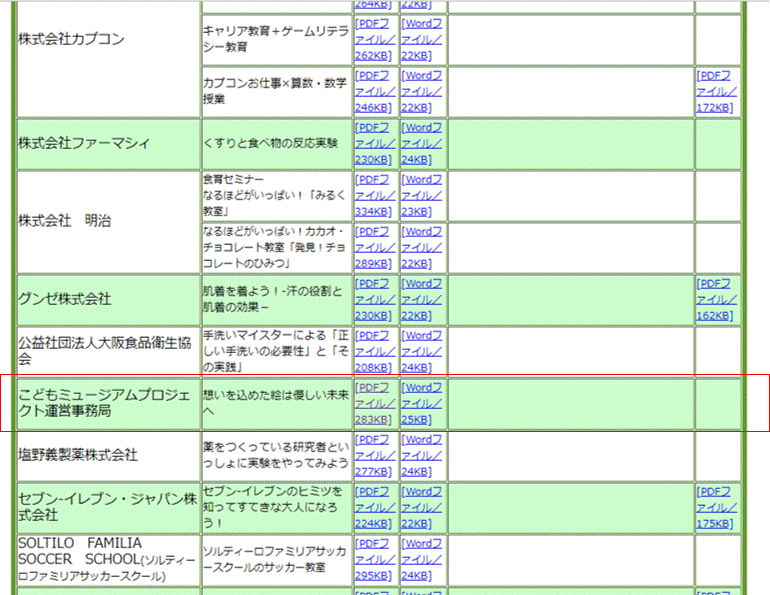Viewport: 770px width, 595px height.
Task: Select the 株式会社 明治 company cell
Action: 109,221
